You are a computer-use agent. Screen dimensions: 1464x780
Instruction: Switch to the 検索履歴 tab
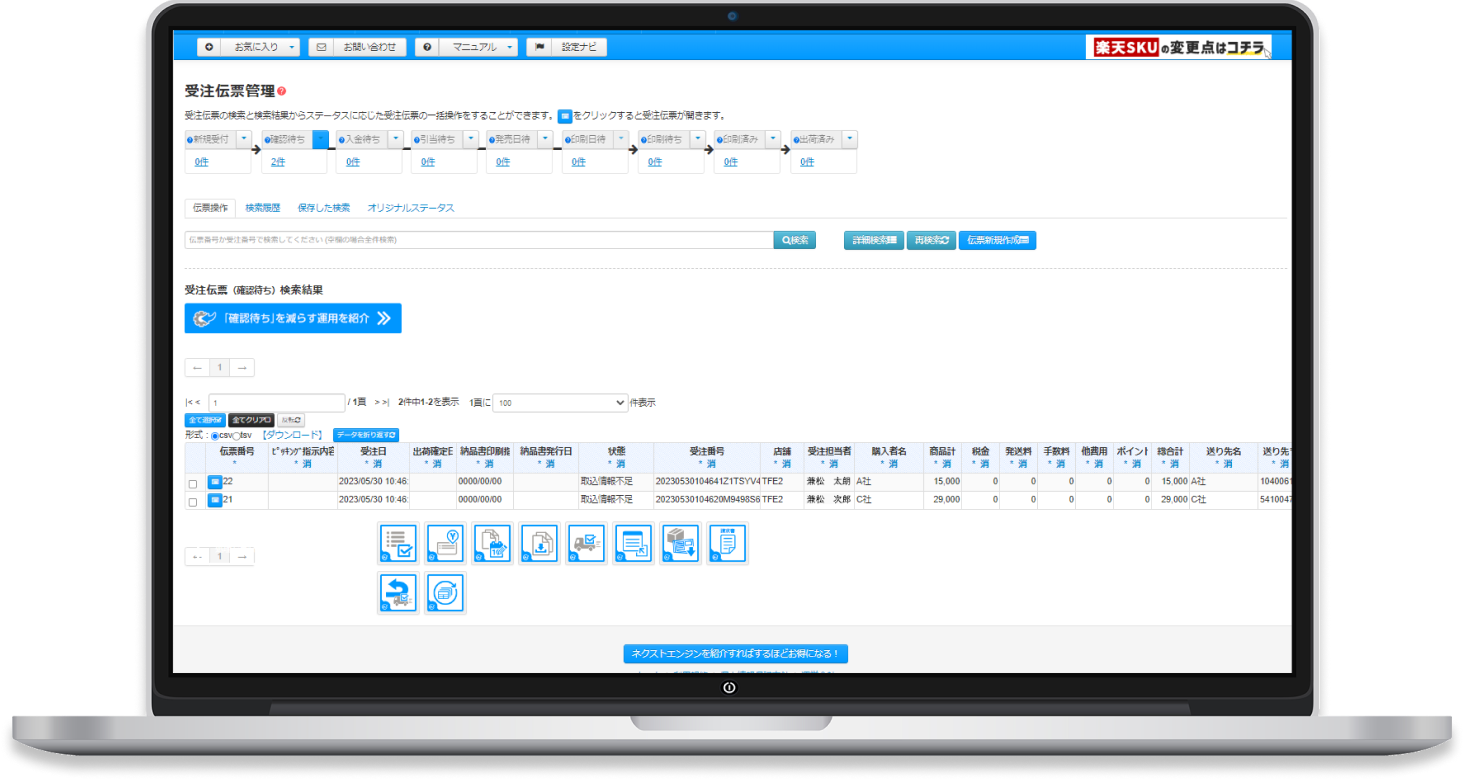262,208
